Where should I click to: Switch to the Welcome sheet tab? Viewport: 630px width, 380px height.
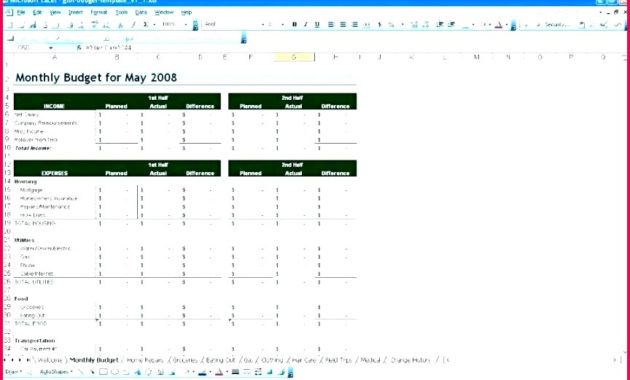pos(50,360)
